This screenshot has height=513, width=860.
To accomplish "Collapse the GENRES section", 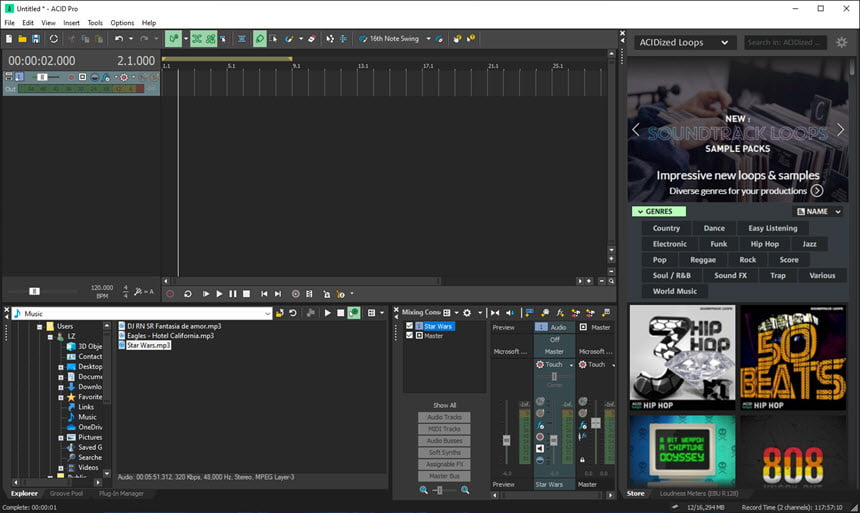I will pyautogui.click(x=658, y=211).
